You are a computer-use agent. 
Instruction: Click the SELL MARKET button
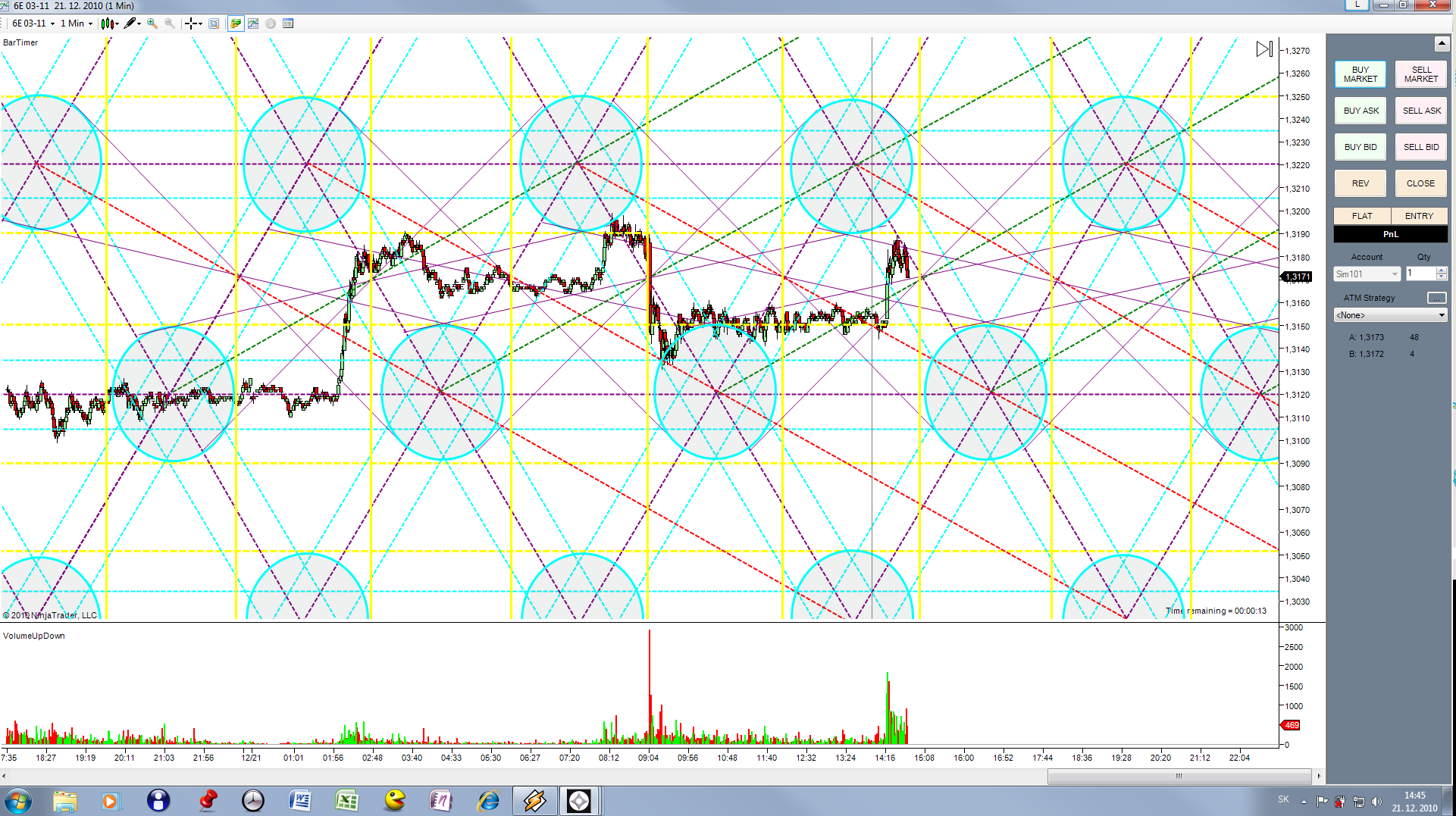click(1421, 74)
